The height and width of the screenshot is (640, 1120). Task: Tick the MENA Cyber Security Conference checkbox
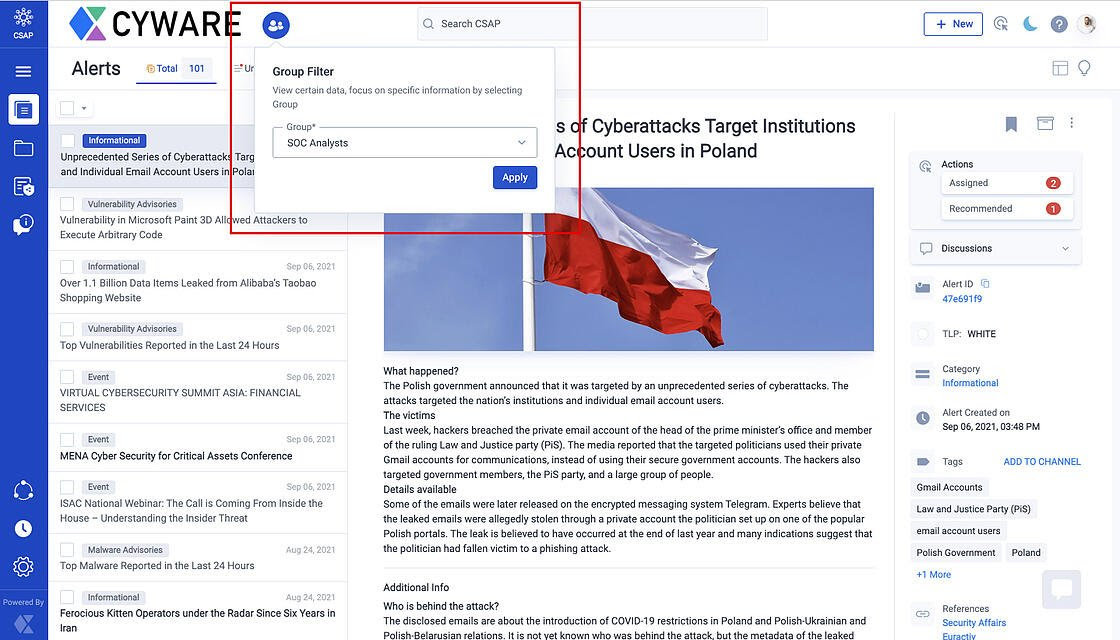(67, 440)
